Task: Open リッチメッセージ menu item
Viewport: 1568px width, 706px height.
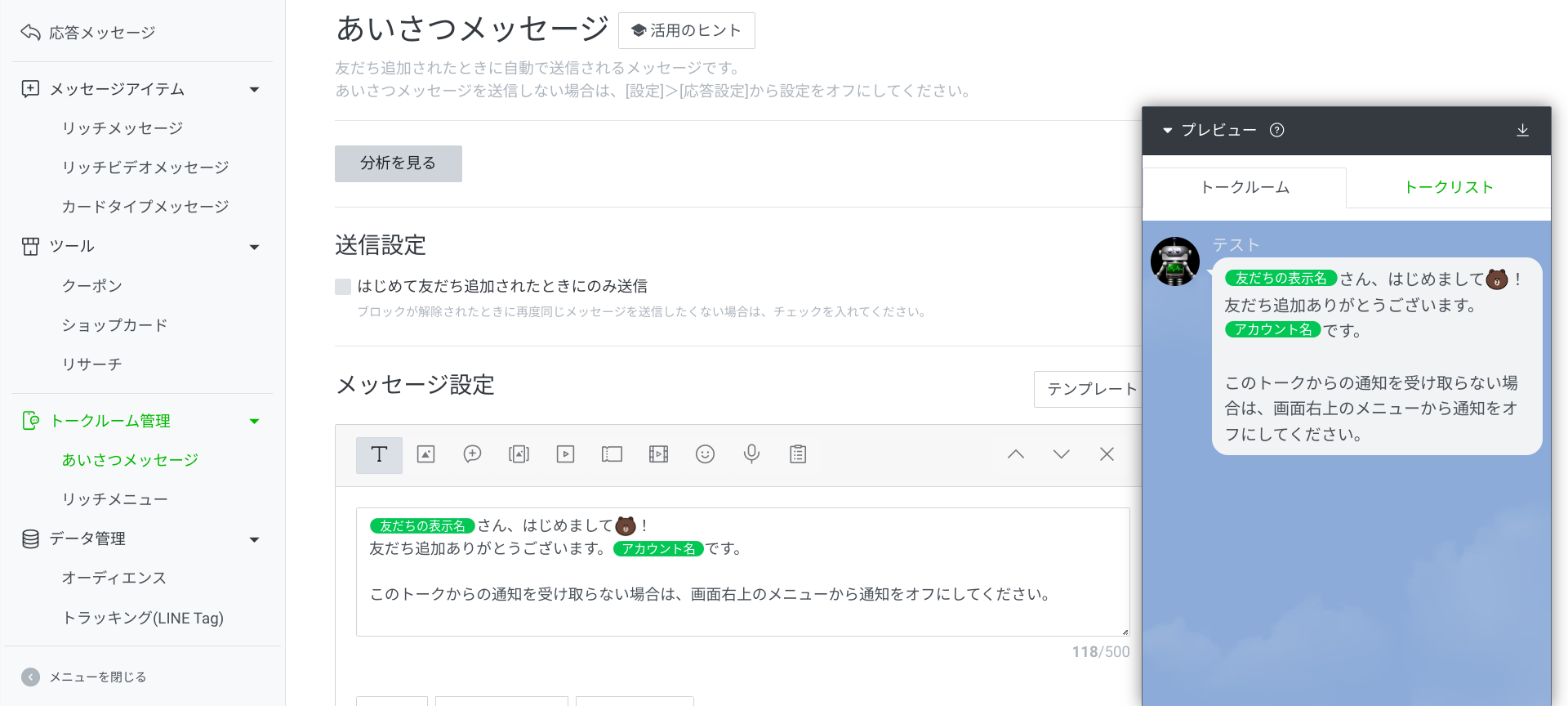Action: click(x=122, y=128)
